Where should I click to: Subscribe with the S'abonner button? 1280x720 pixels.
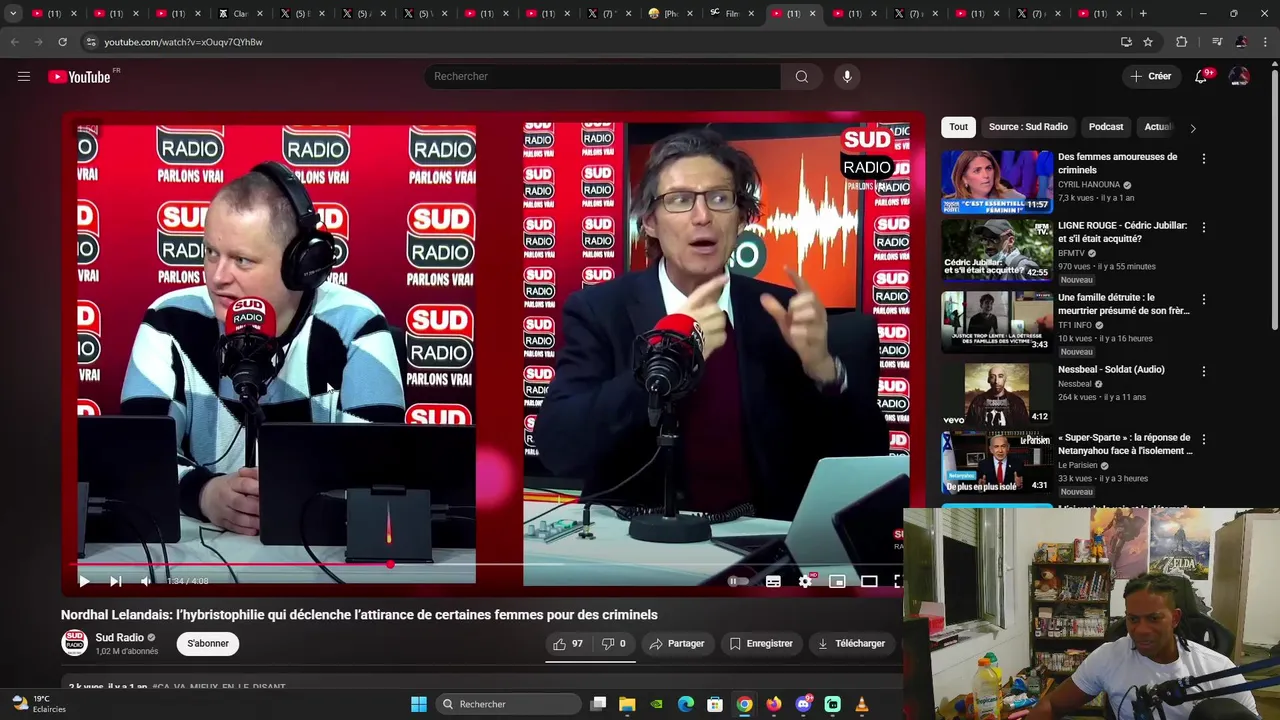pos(208,644)
